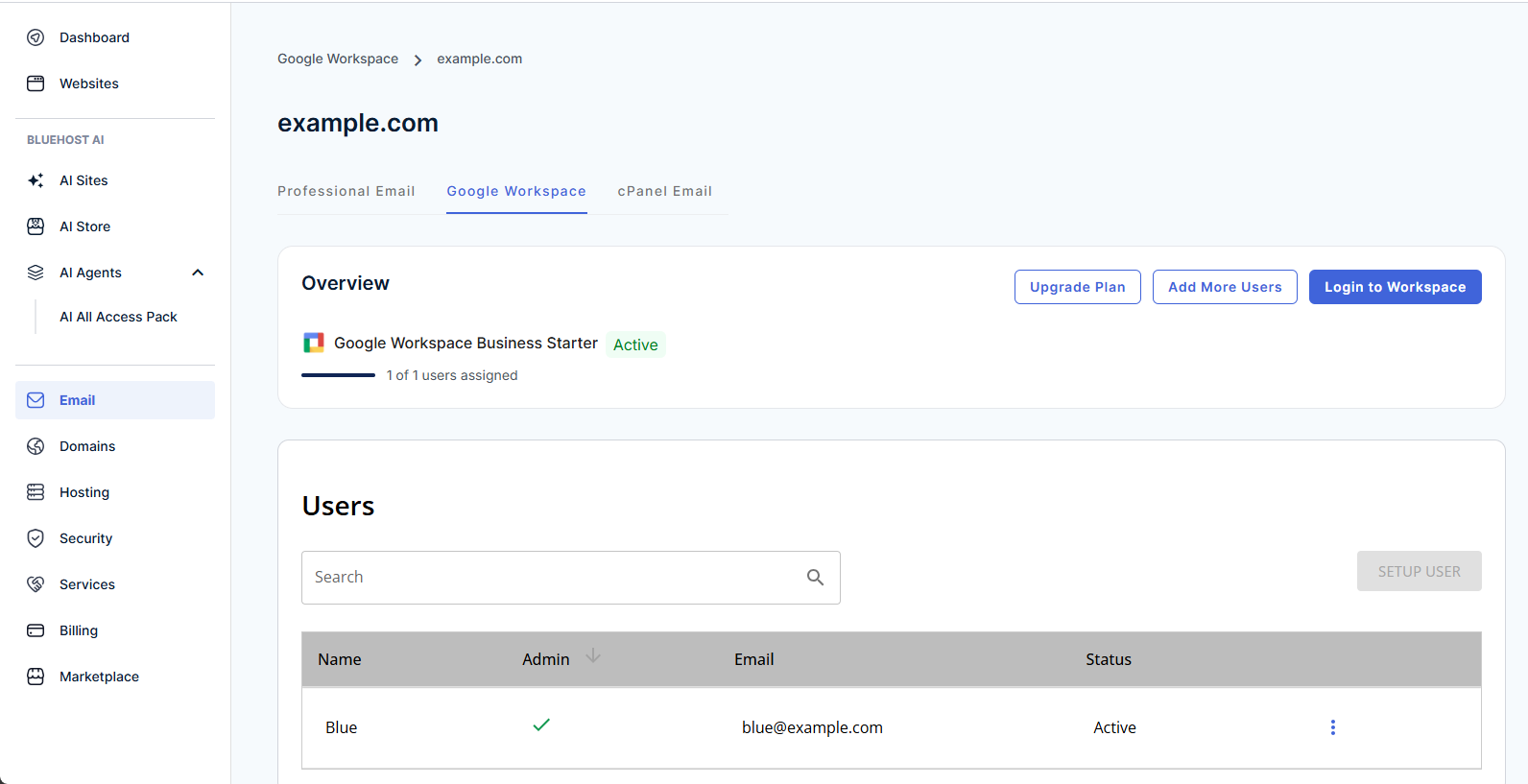Click the Name column header
The image size is (1528, 784).
tap(340, 659)
